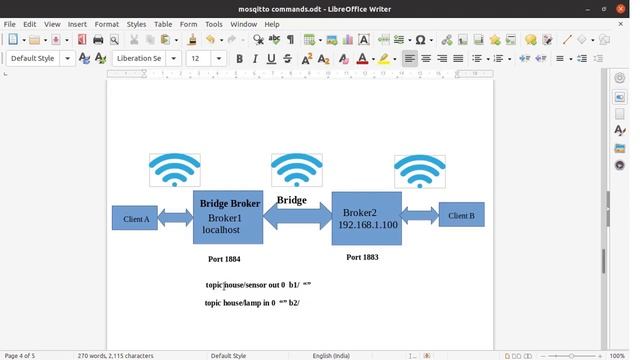Click the Insert Line tool
Image resolution: width=640 pixels, height=360 pixels.
[567, 40]
